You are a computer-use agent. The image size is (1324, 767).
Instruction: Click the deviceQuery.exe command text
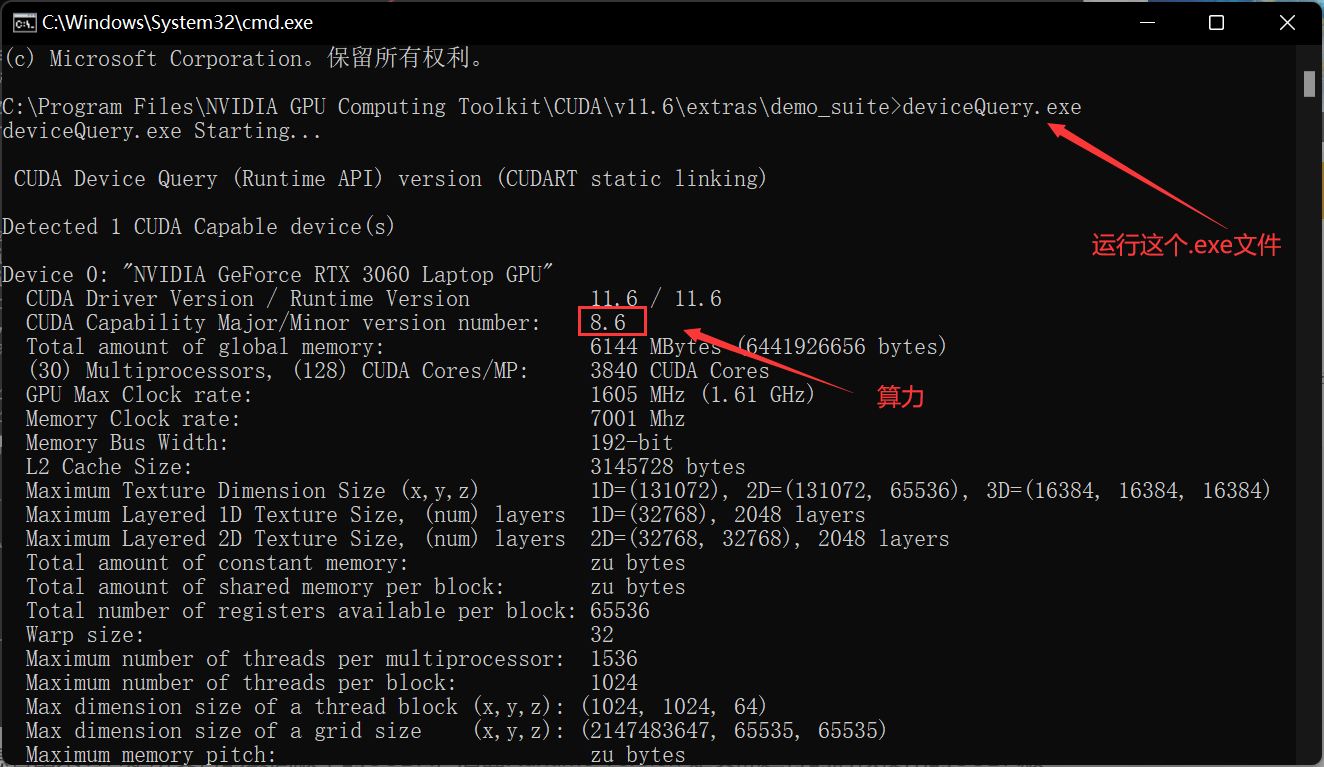click(992, 107)
